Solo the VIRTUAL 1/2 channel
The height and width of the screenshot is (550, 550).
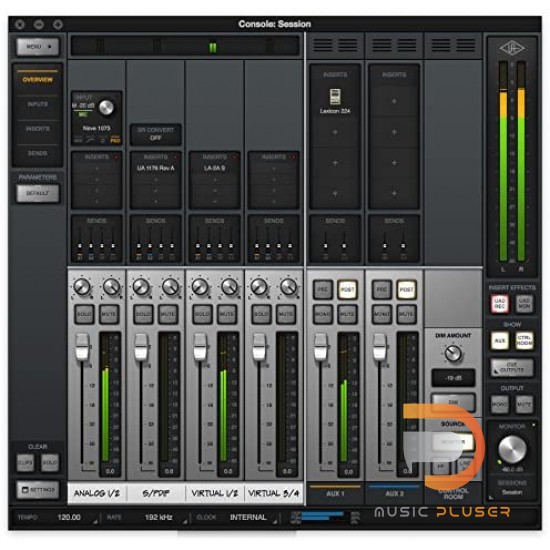pos(202,314)
